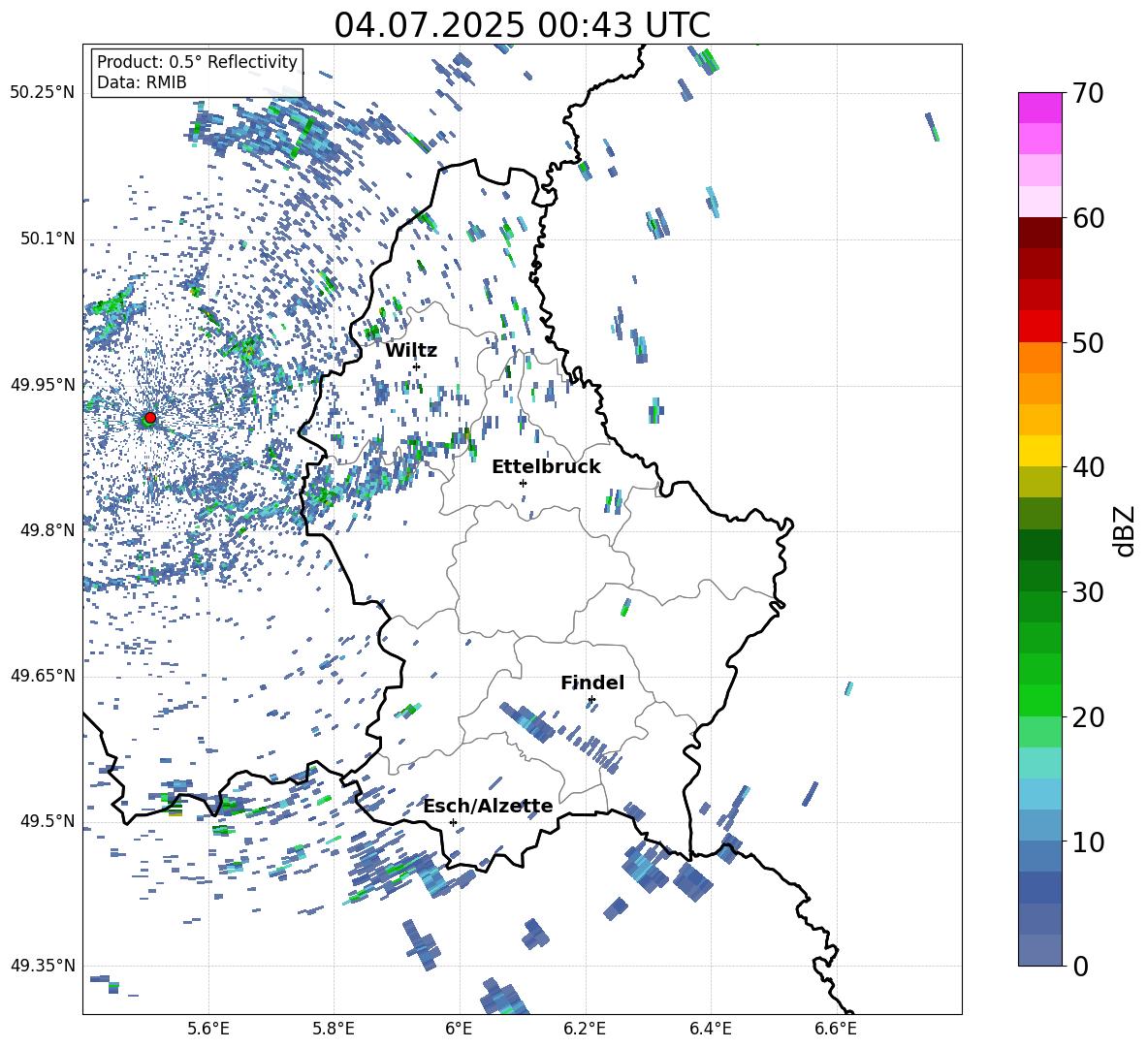
Task: Click the 5.8°E longitude label
Action: tap(334, 1029)
